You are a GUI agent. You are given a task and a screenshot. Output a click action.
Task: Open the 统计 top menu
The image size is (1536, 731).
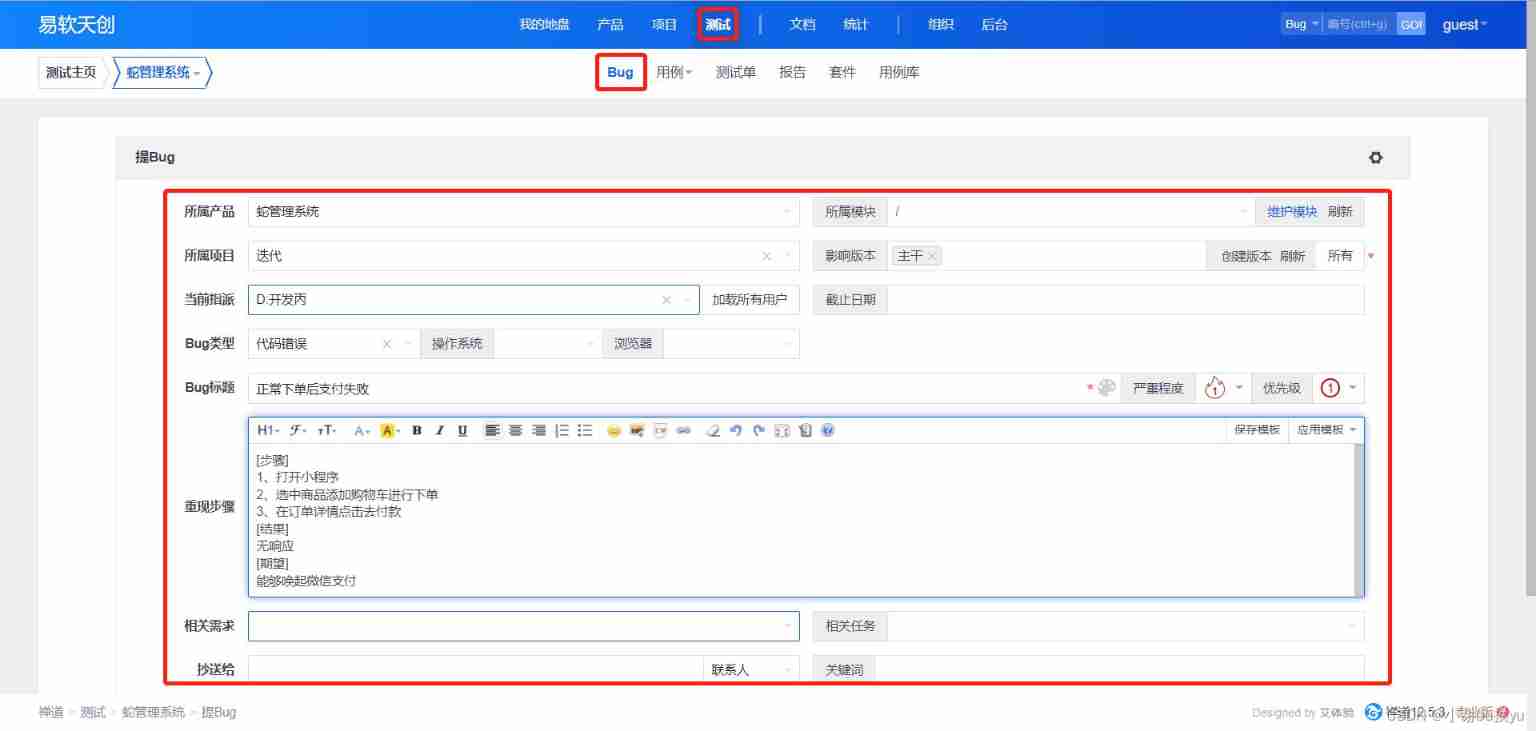(x=856, y=25)
